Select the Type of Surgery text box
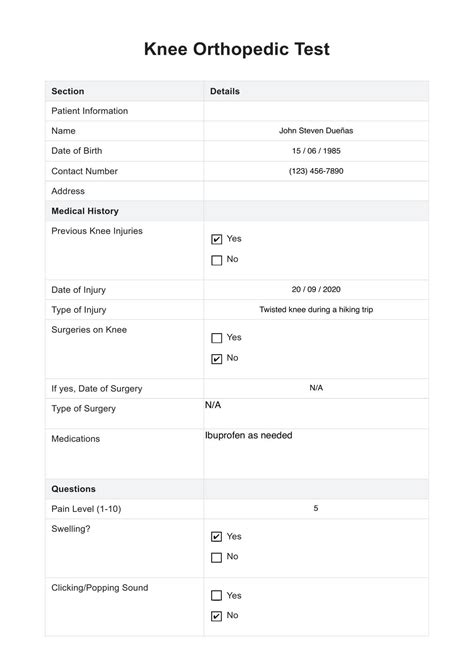Screen dimensions: 474x656 click(x=316, y=413)
